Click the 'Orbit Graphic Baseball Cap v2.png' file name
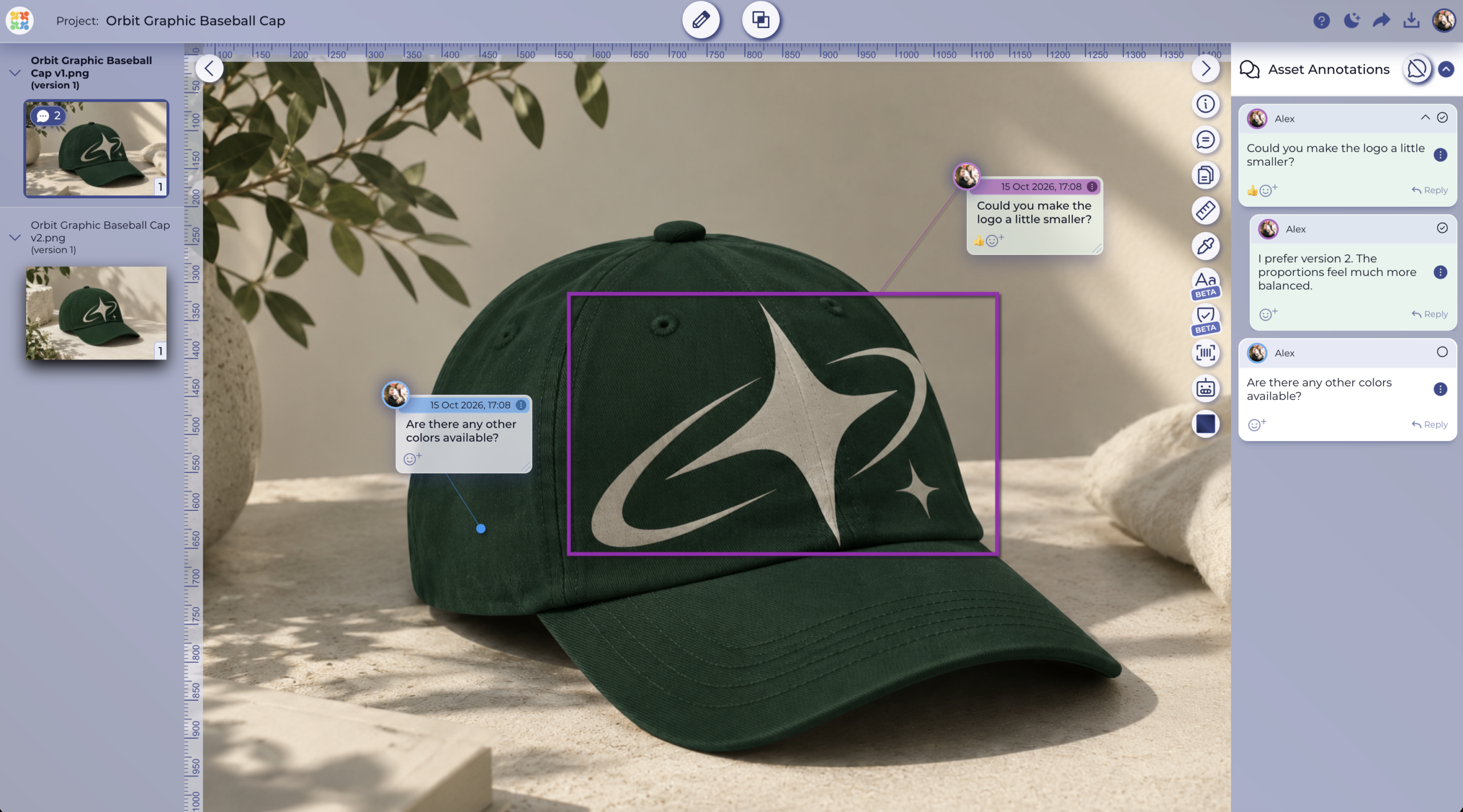 (x=100, y=231)
